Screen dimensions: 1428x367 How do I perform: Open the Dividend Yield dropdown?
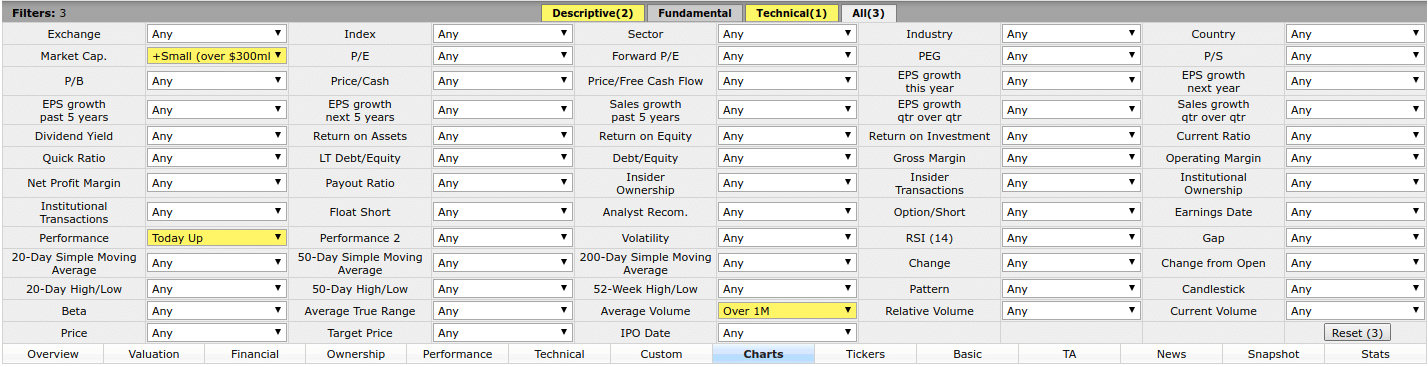click(217, 136)
